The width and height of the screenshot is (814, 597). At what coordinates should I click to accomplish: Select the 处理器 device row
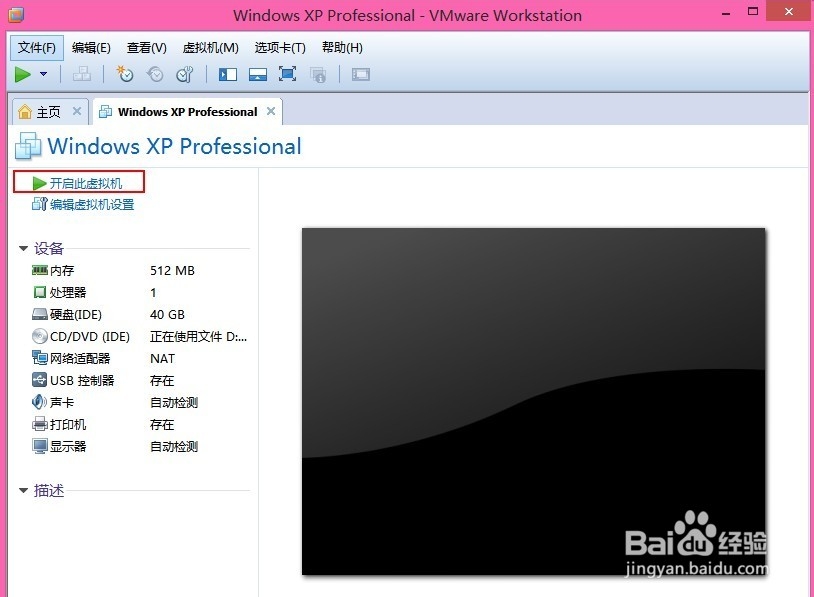click(140, 292)
